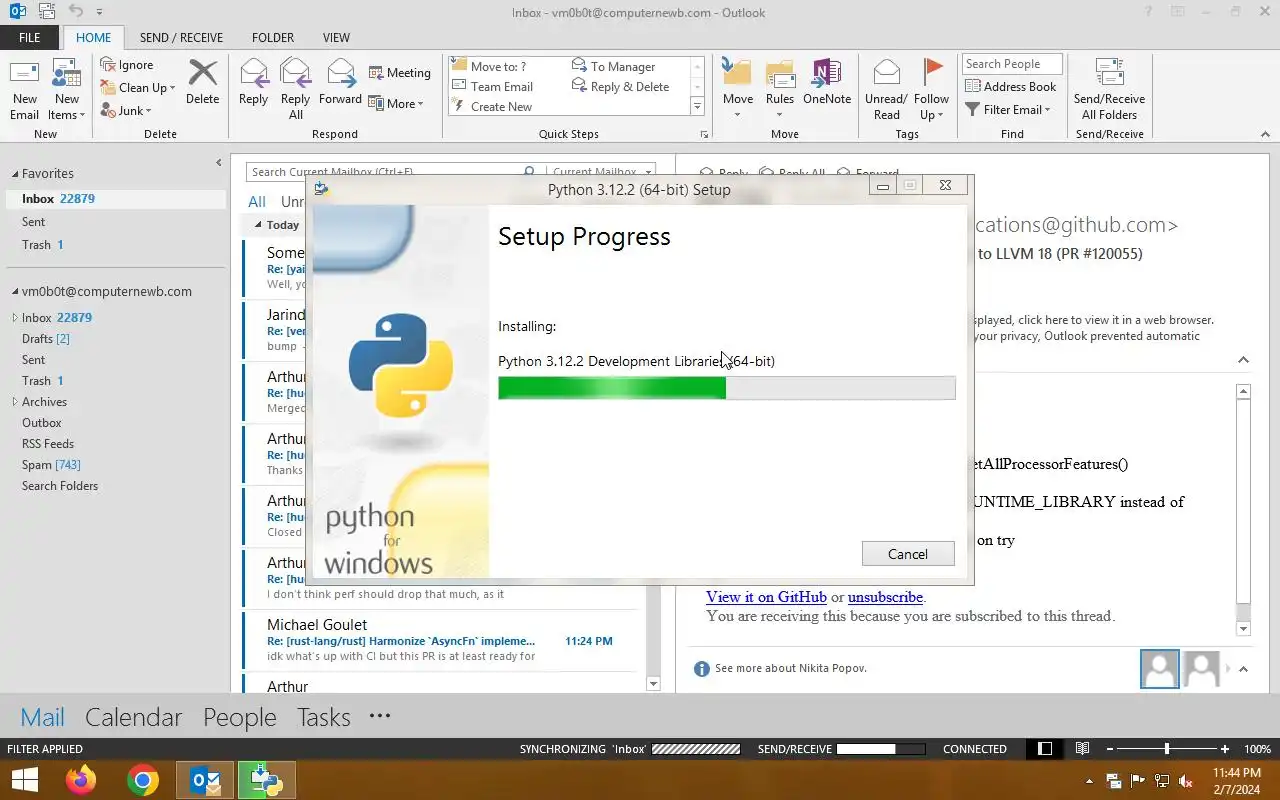Click the OneNote icon in ribbon
The image size is (1280, 800).
(827, 73)
